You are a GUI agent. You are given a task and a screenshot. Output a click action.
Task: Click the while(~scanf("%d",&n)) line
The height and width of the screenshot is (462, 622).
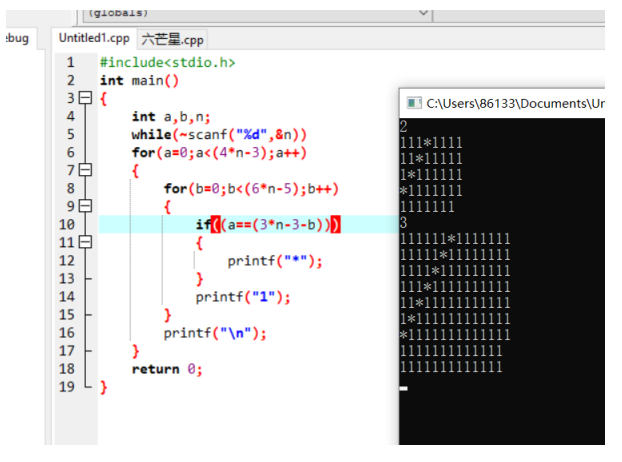(x=219, y=134)
